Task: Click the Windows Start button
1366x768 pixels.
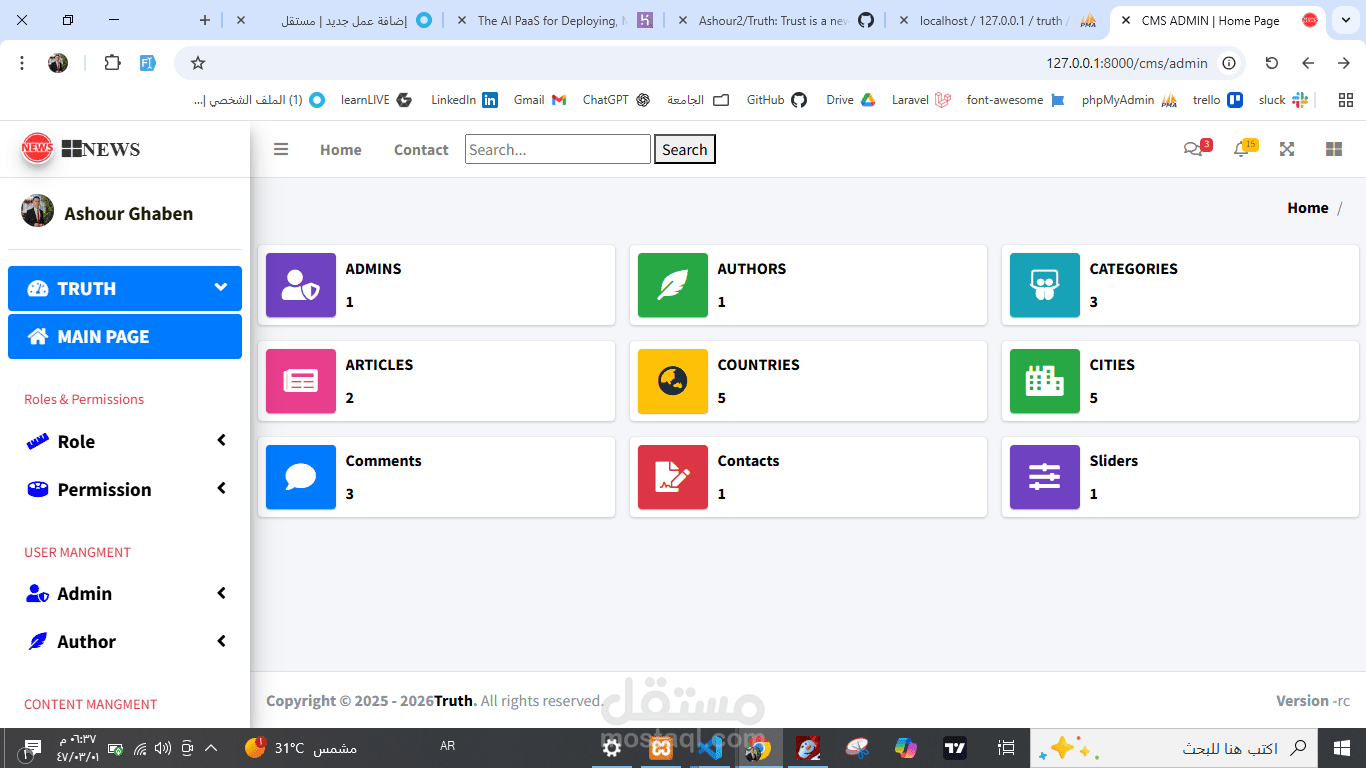Action: point(1341,747)
